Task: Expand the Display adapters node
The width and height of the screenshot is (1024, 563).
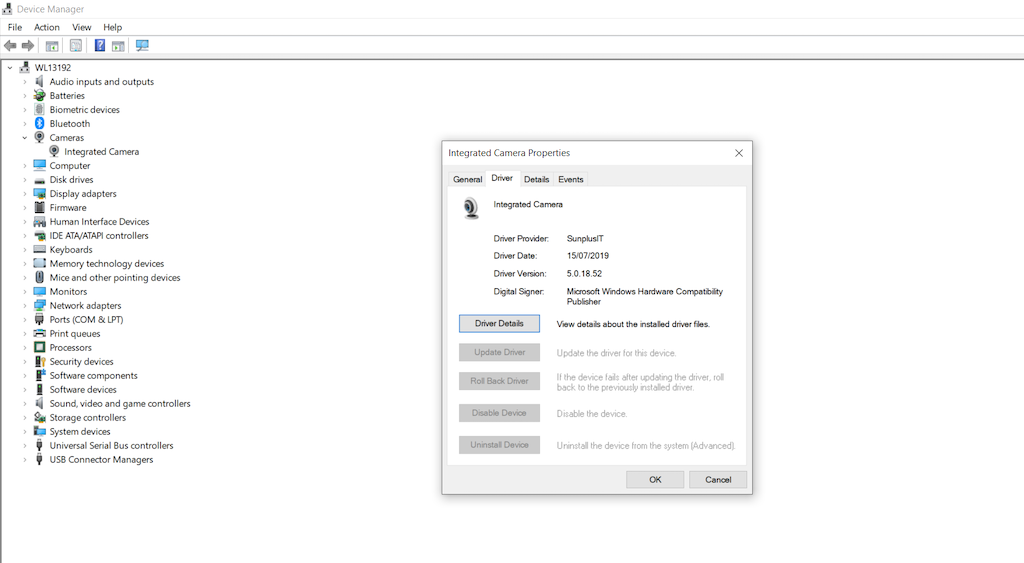Action: tap(25, 194)
